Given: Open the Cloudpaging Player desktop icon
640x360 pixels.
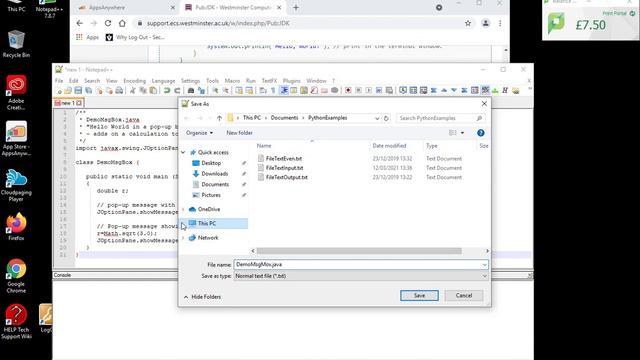Looking at the screenshot, I should click(16, 186).
